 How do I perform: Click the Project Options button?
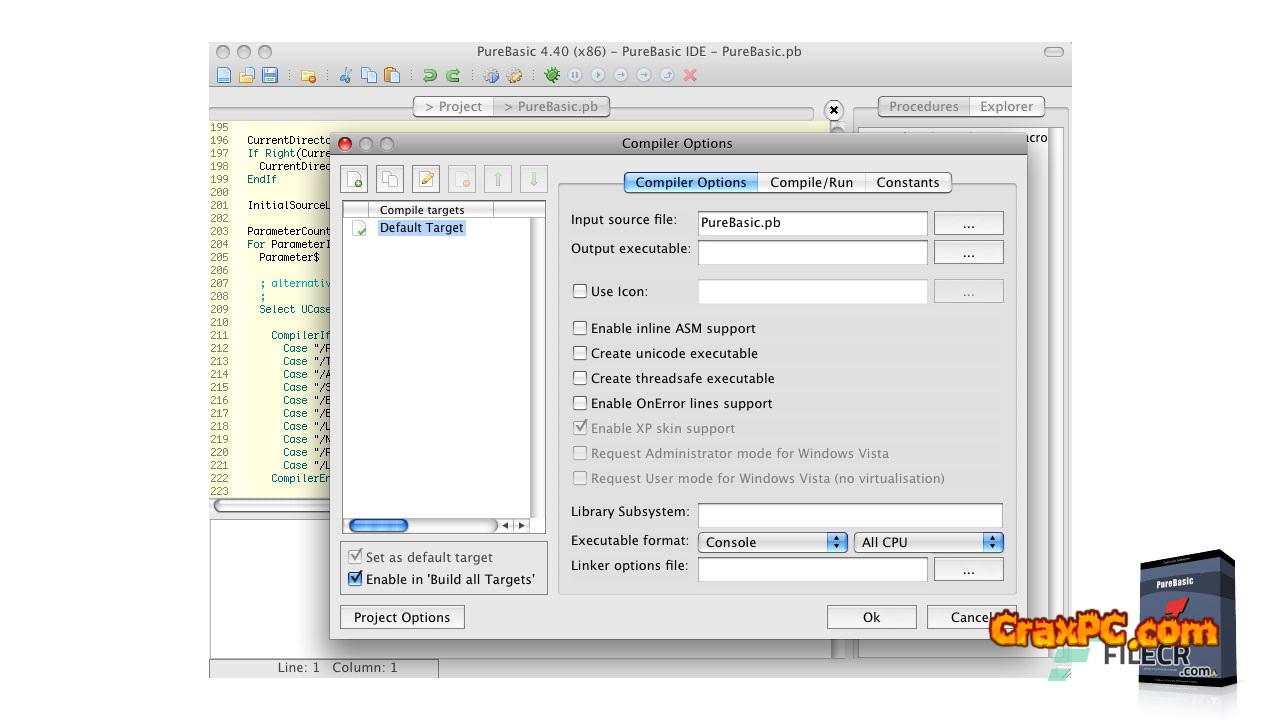402,617
